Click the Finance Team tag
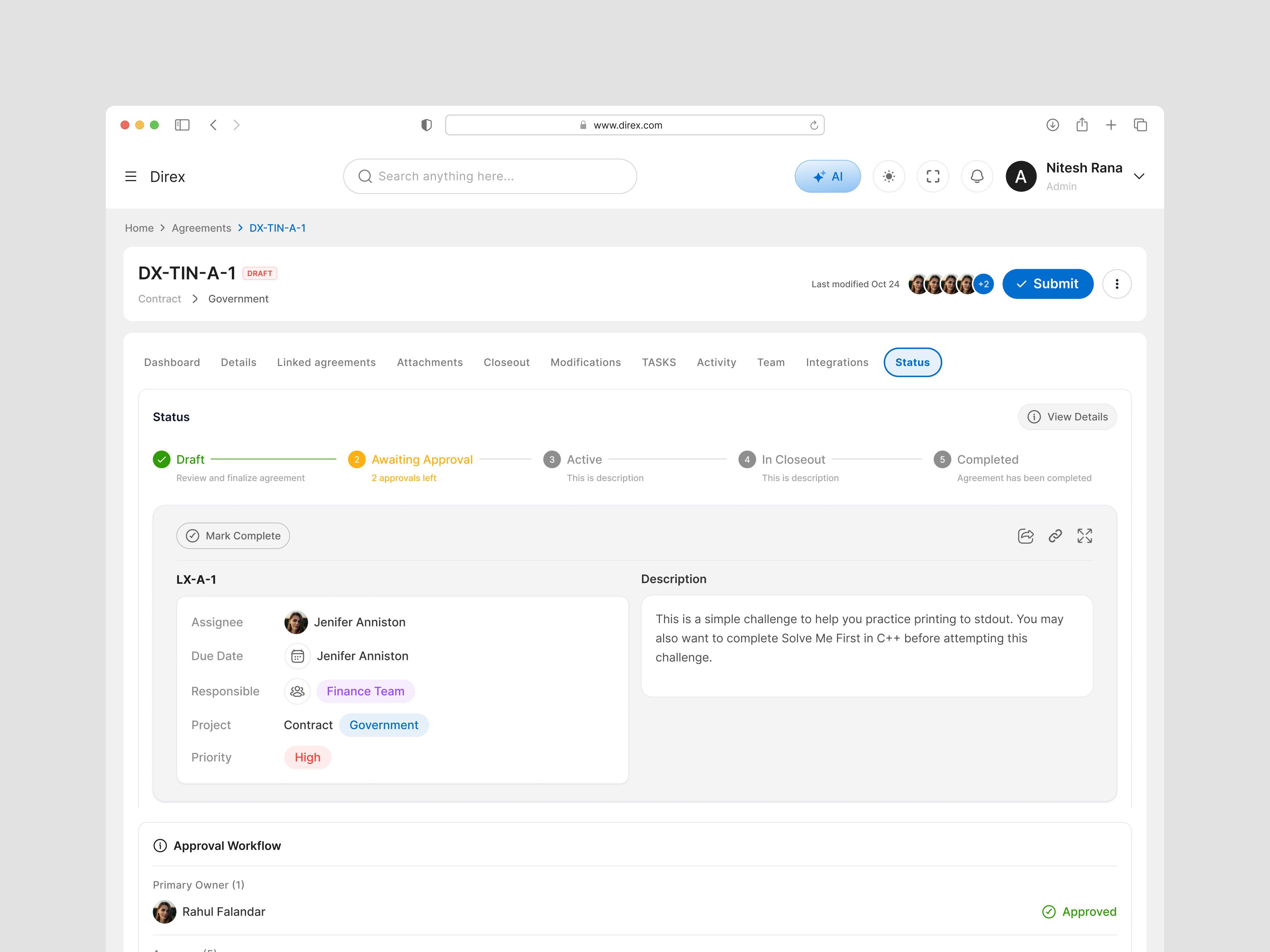This screenshot has width=1270, height=952. 366,692
